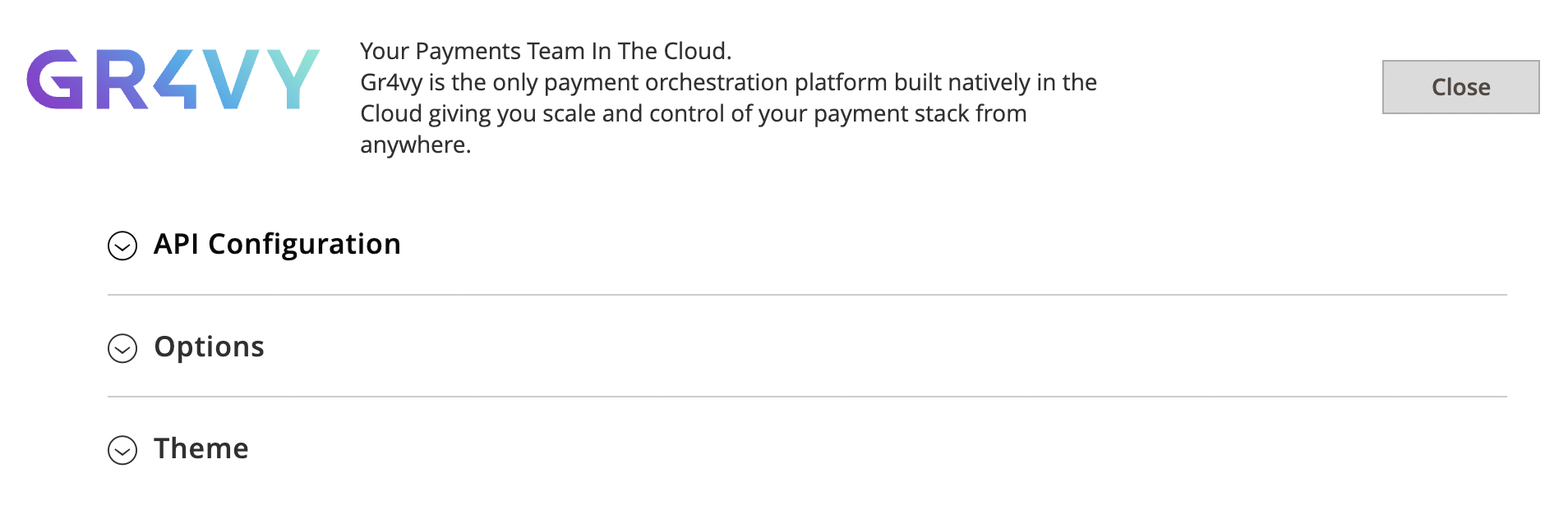Click the word "anywhere." ending the description
This screenshot has width=1568, height=519.
pos(416,145)
